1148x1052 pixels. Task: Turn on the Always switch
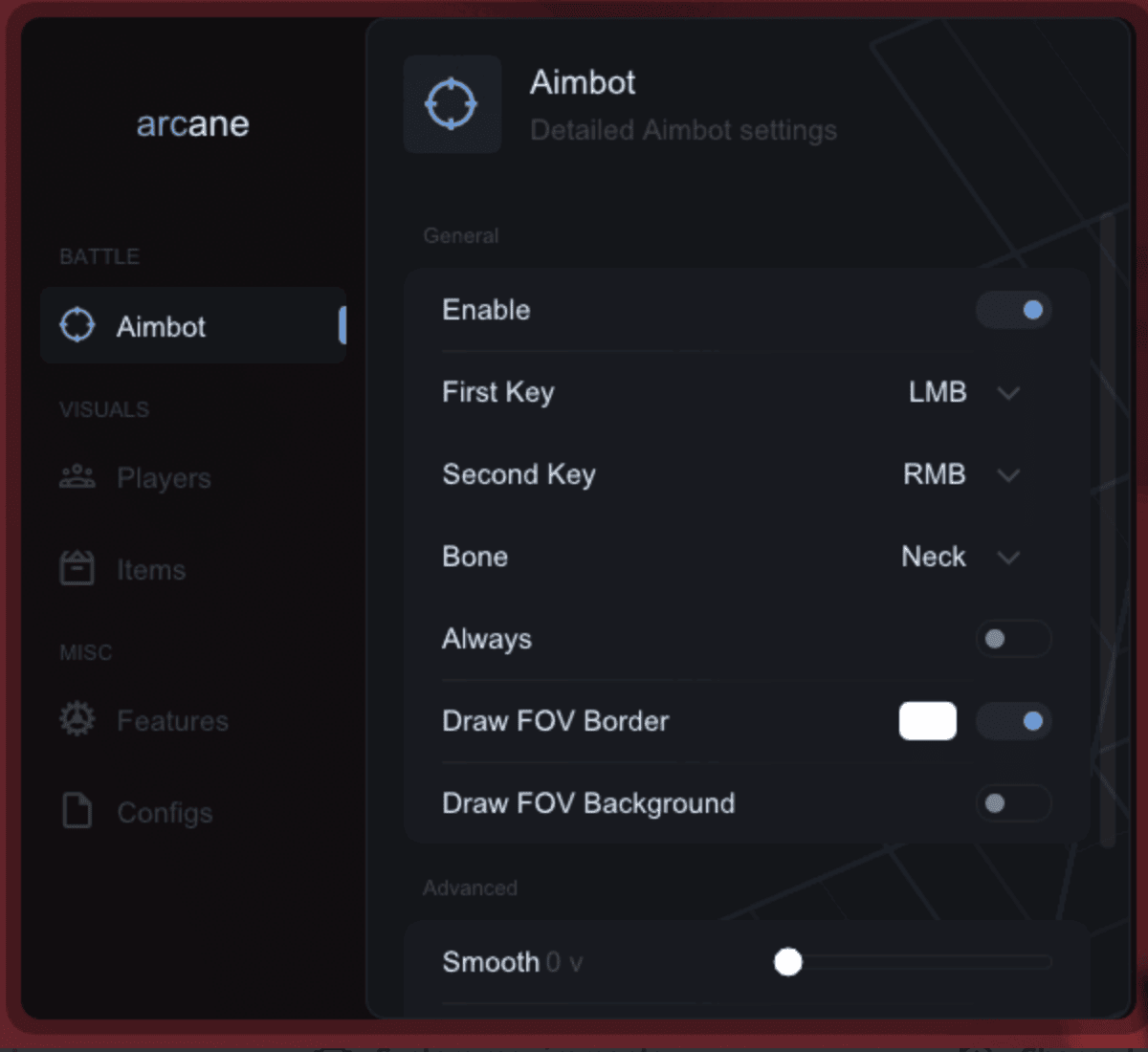[x=1014, y=639]
